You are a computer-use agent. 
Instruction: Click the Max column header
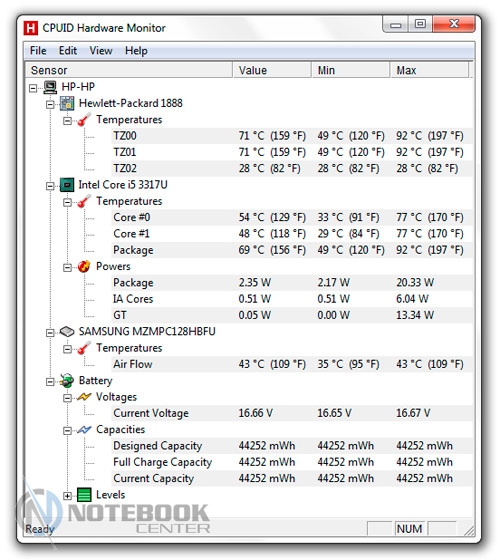click(429, 70)
